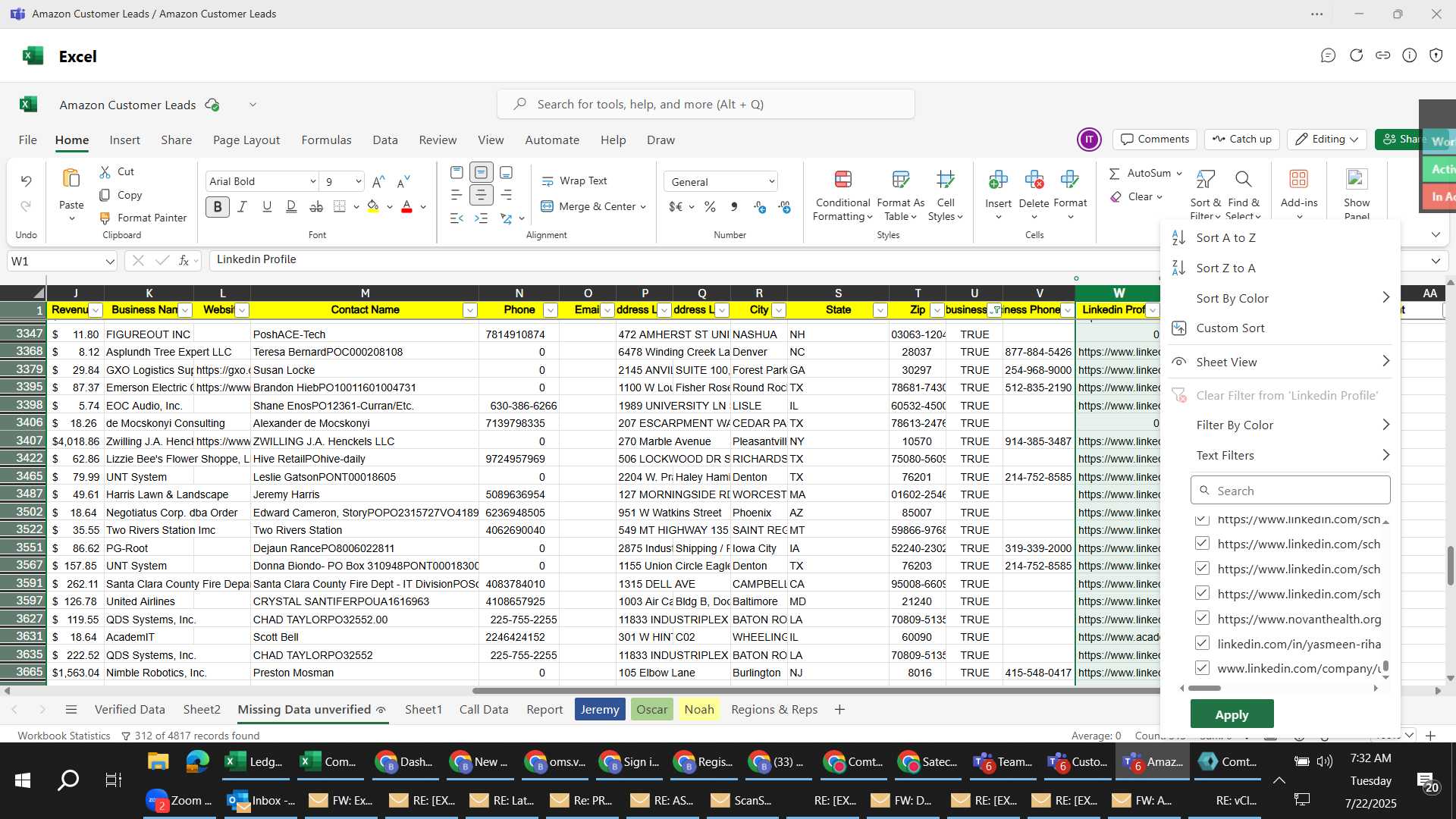Uncheck the novanthealth.org filter checkbox

tap(1202, 618)
